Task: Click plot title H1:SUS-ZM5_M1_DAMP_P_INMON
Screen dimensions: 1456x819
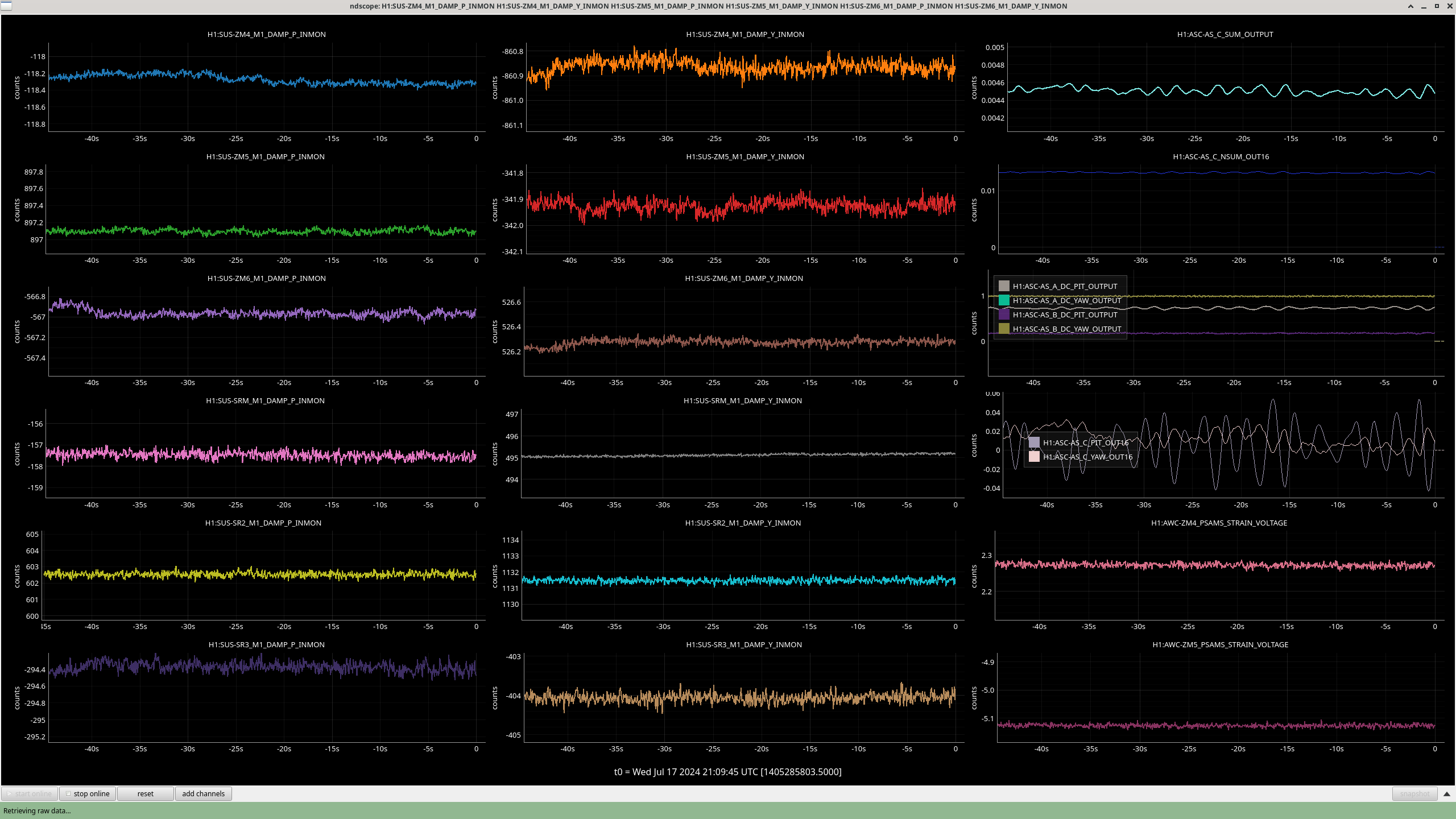Action: point(265,157)
